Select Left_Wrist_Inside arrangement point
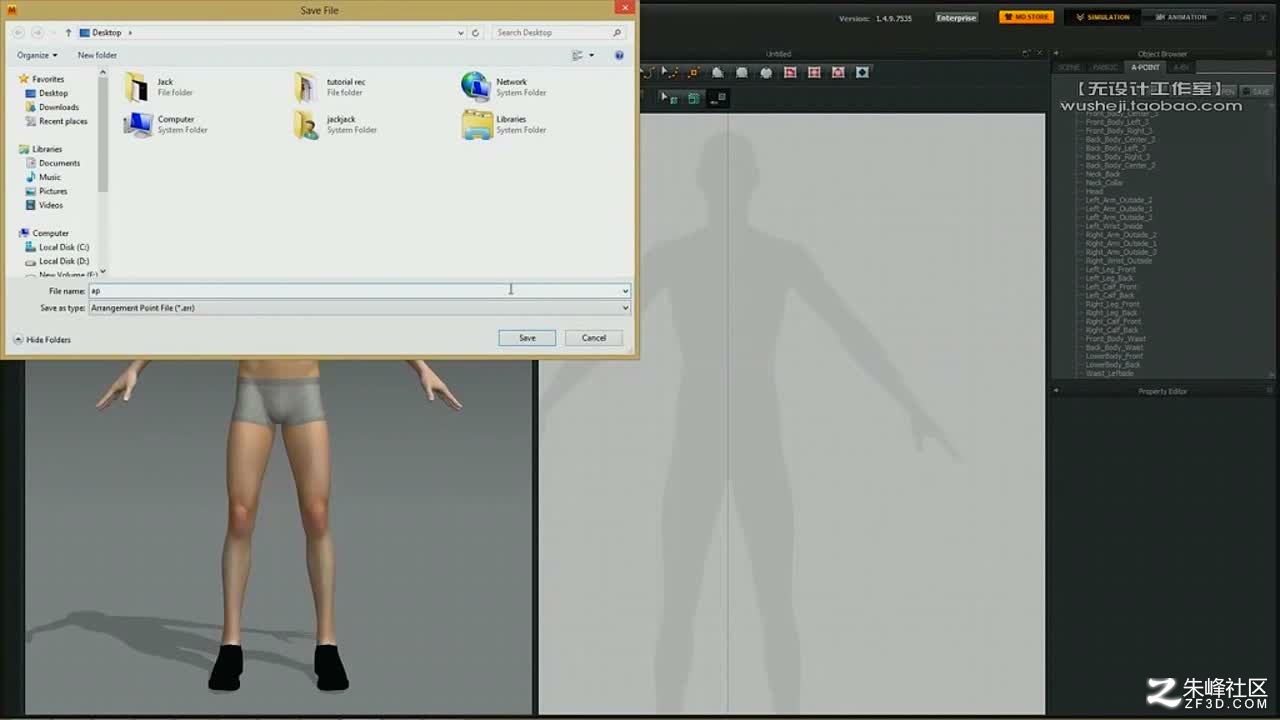This screenshot has width=1280, height=720. pyautogui.click(x=1114, y=226)
